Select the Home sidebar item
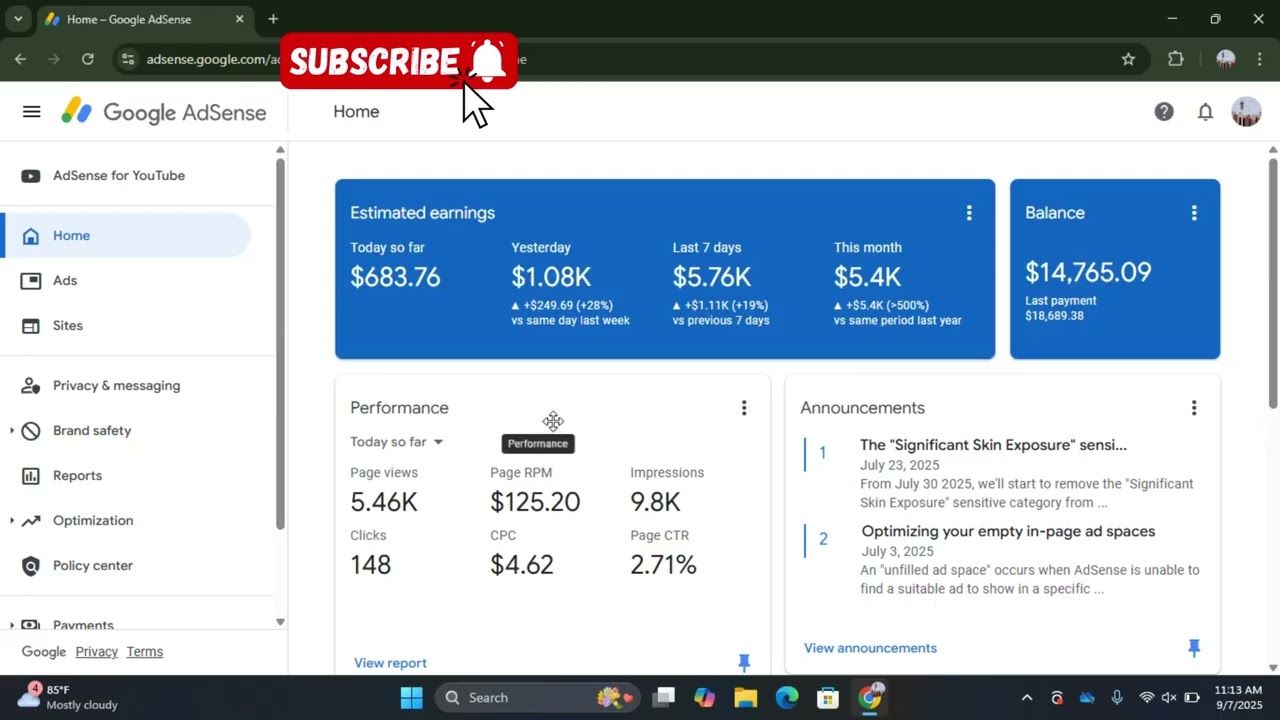1280x720 pixels. (x=126, y=236)
